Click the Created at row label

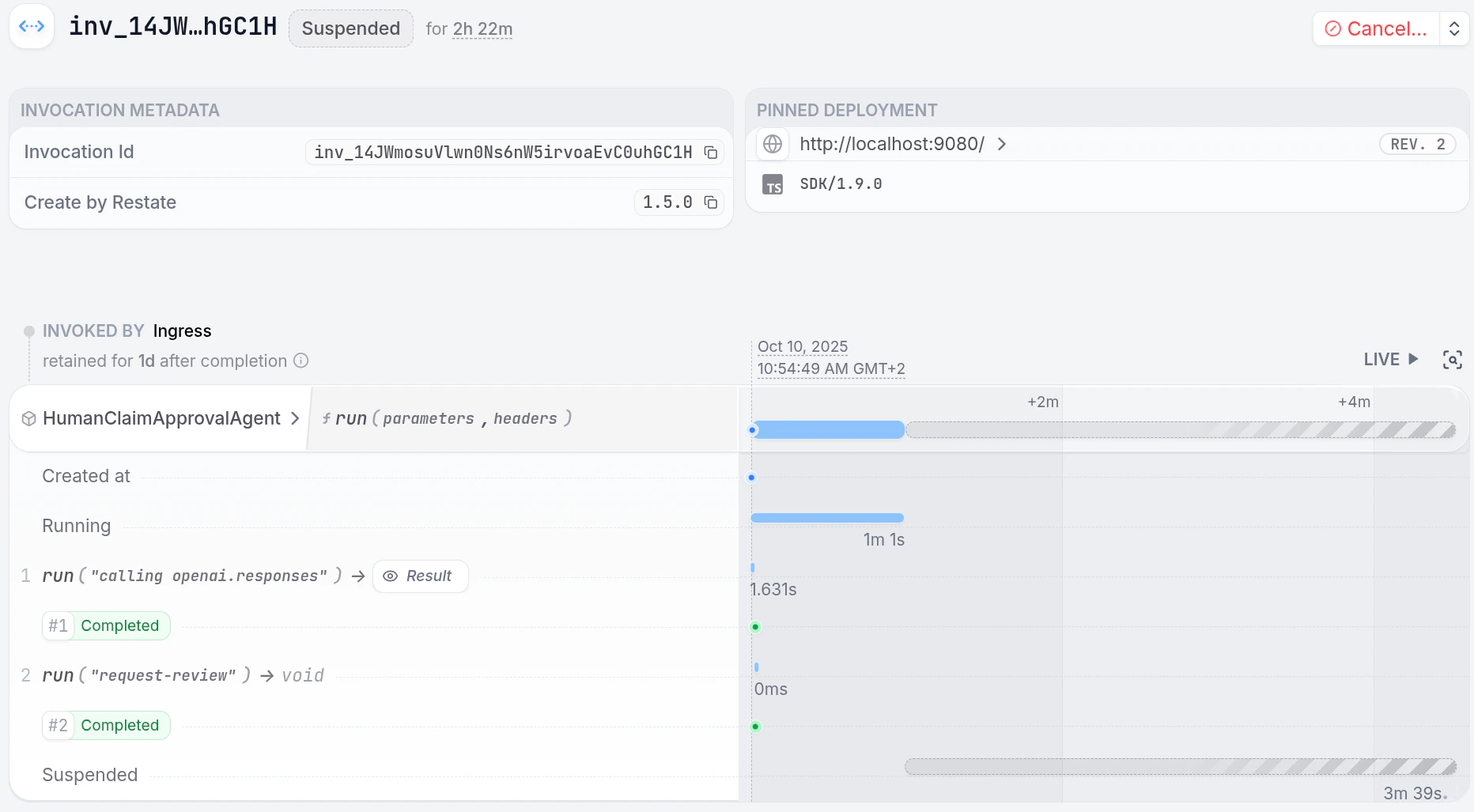click(x=86, y=476)
